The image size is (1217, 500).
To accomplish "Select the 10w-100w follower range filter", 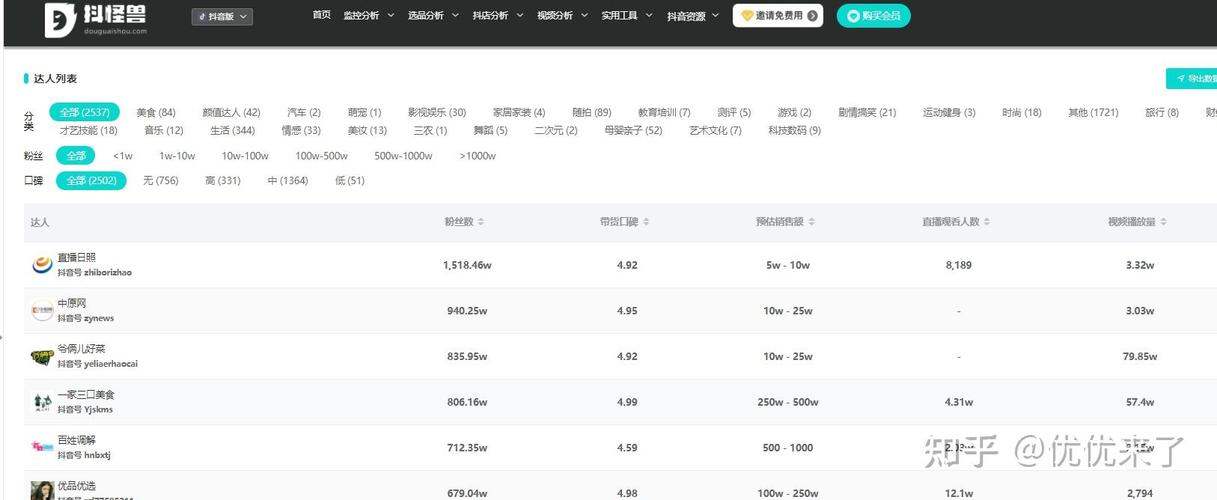I will tap(245, 156).
